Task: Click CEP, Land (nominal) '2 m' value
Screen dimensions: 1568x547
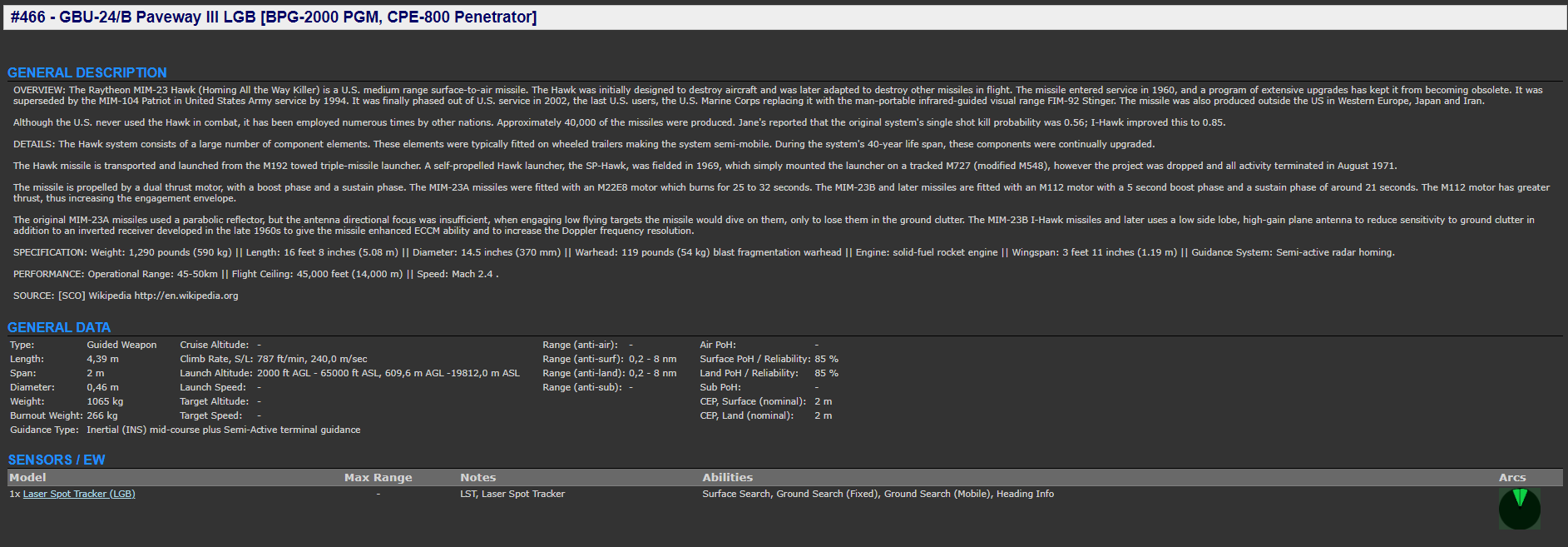Action: (x=824, y=415)
